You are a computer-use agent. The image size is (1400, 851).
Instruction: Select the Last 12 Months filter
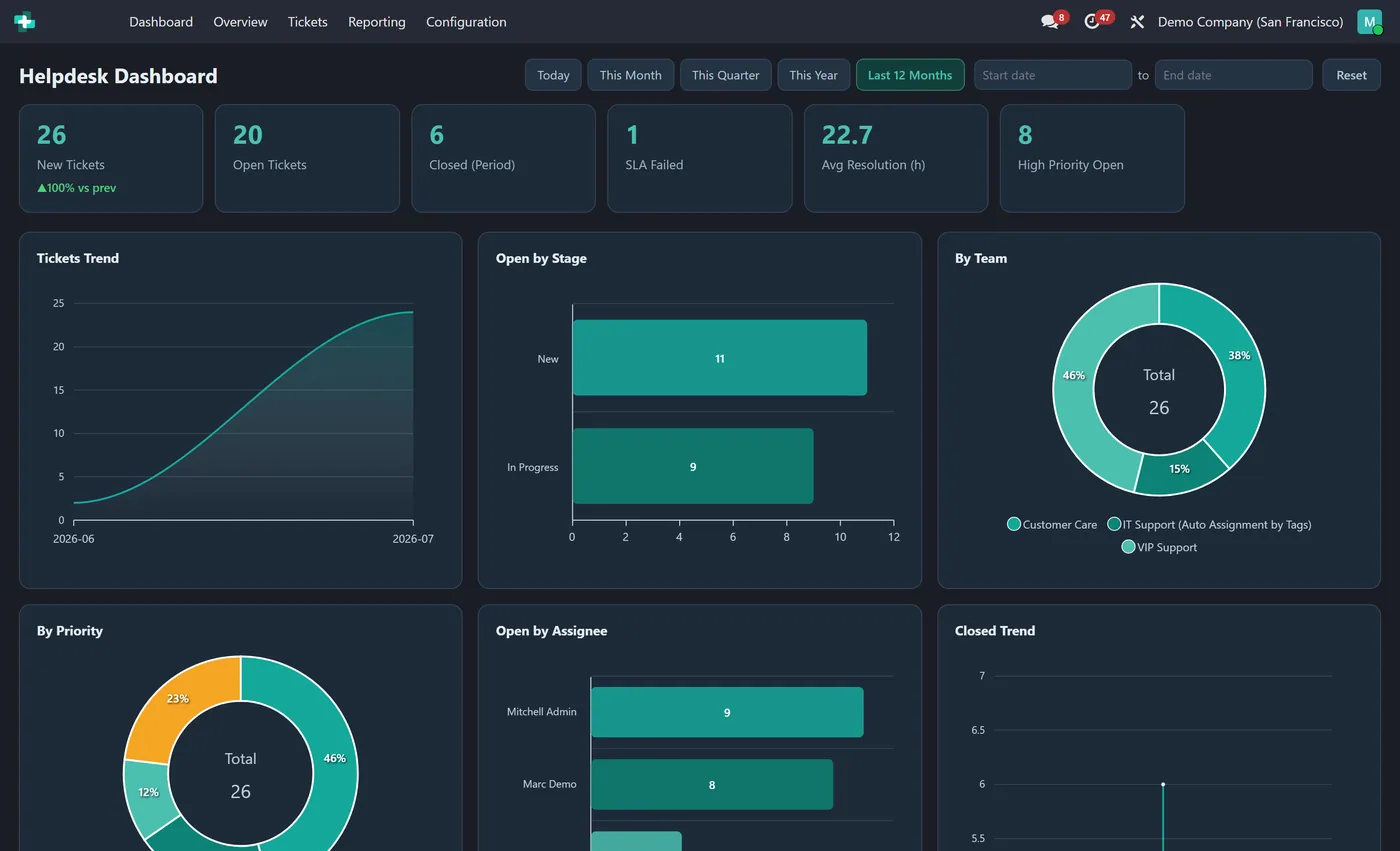910,75
